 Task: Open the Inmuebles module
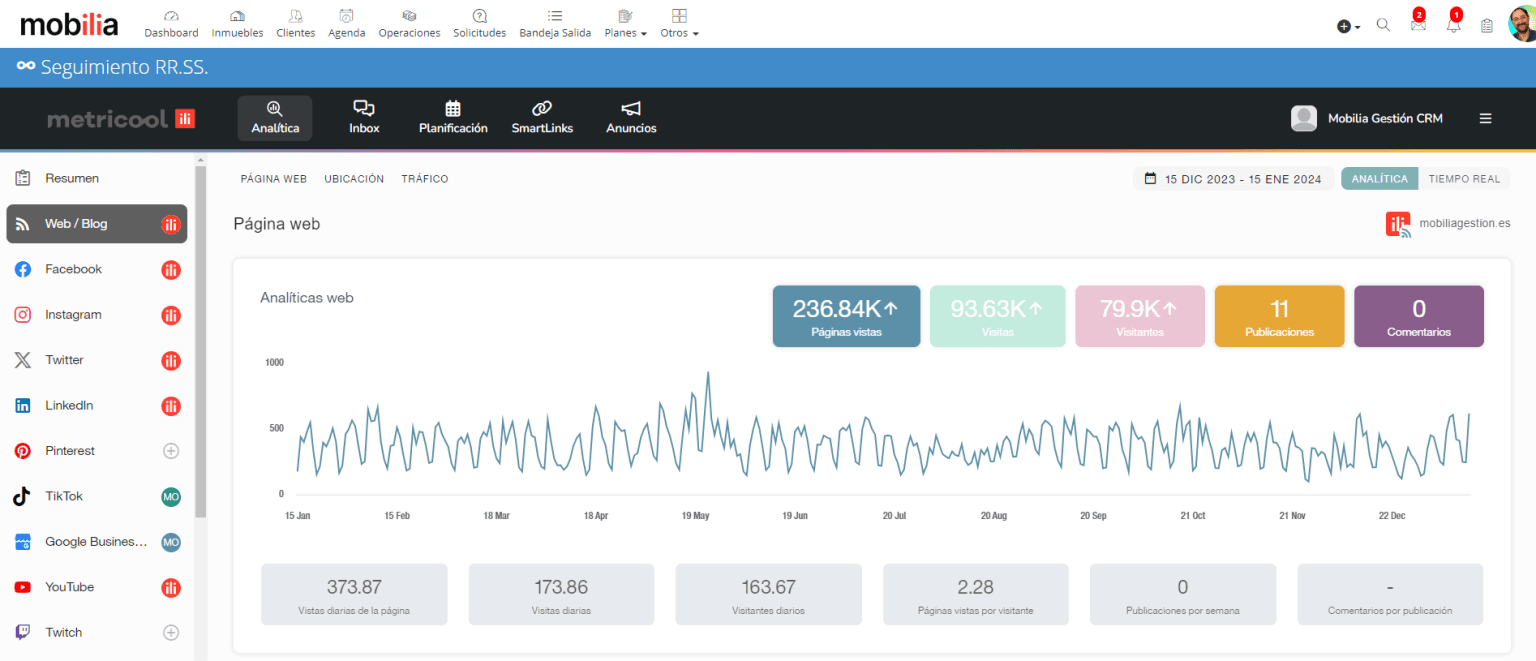[x=237, y=23]
